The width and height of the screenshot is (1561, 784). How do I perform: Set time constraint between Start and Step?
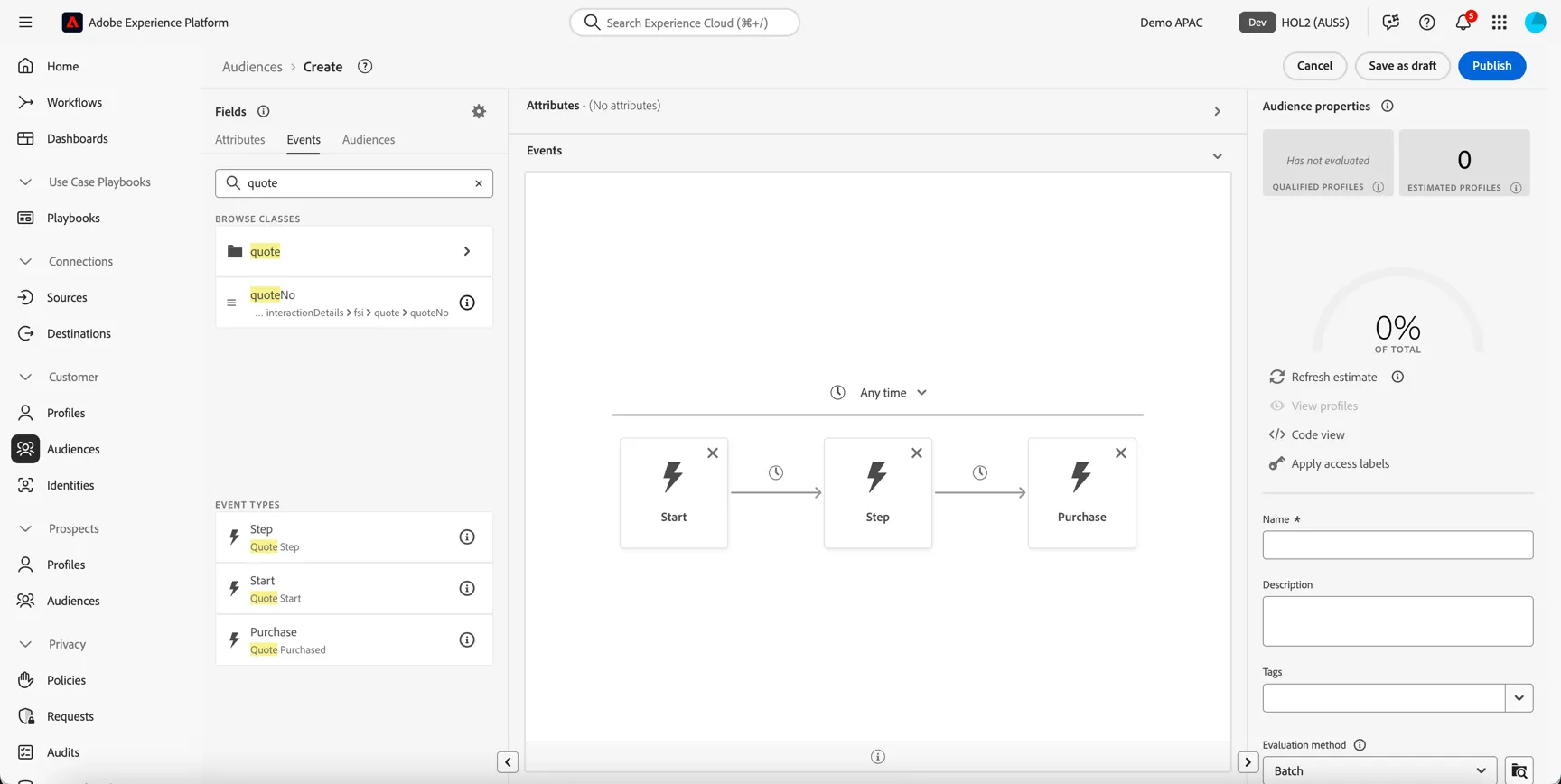[776, 472]
